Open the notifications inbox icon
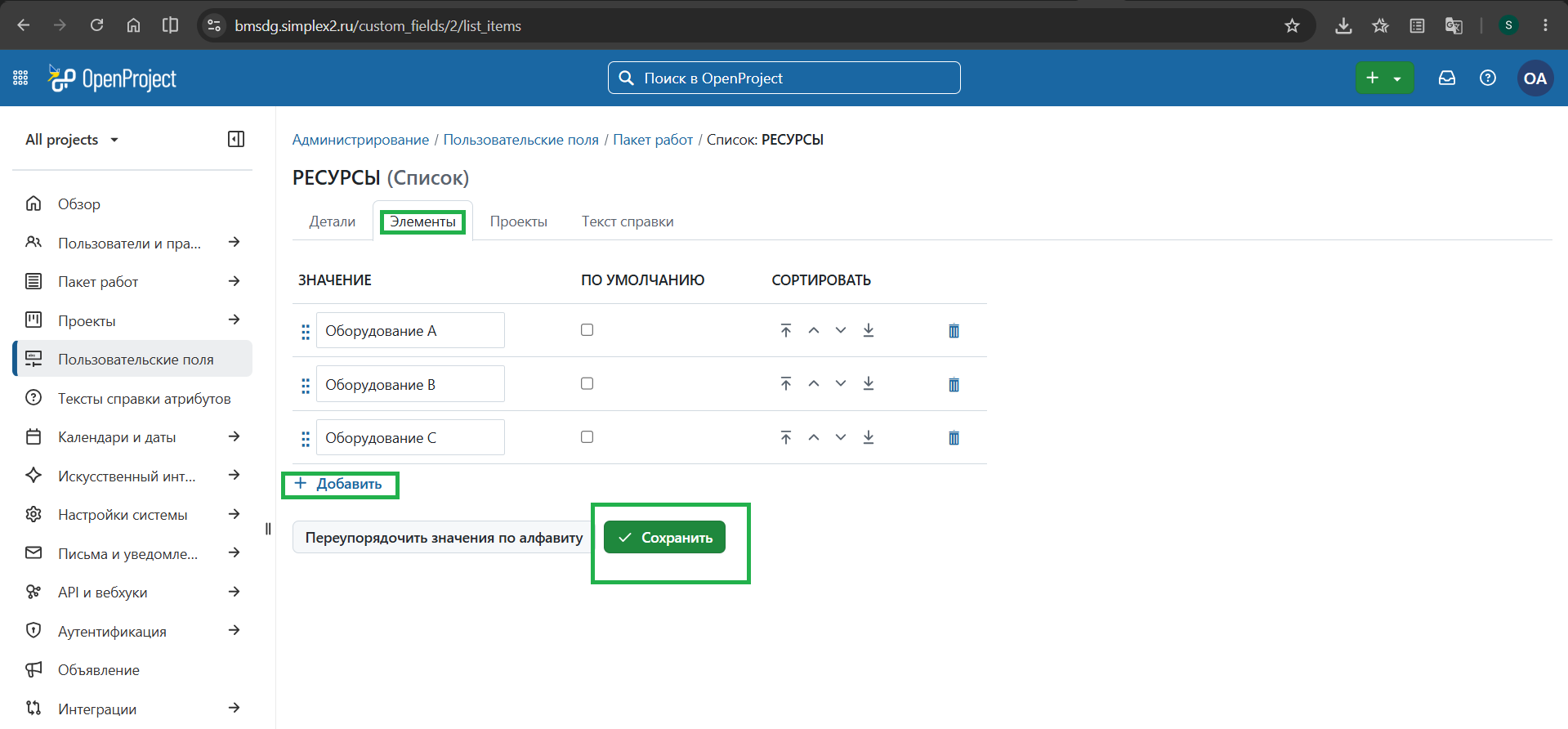 (1447, 78)
